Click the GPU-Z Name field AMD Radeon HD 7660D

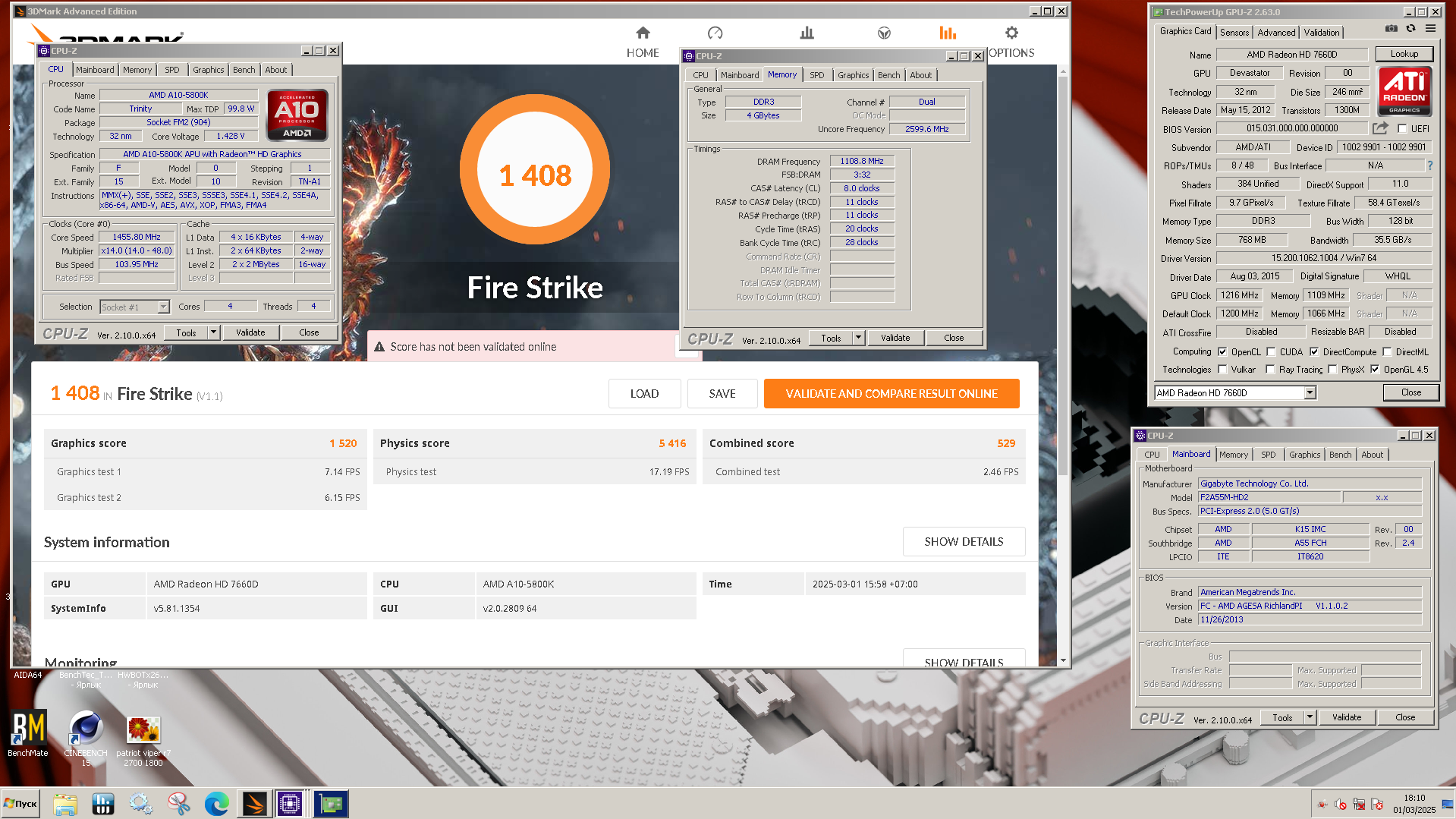tap(1291, 55)
